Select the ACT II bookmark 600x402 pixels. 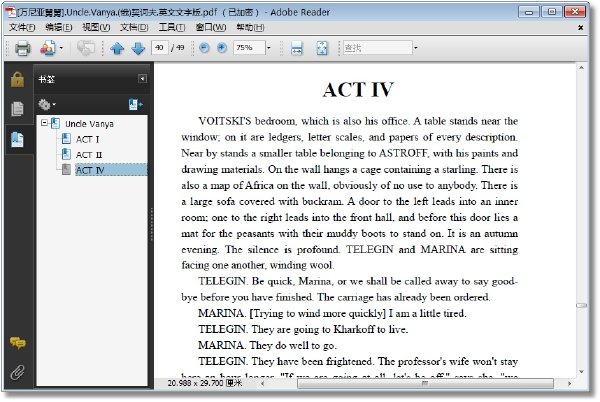89,155
